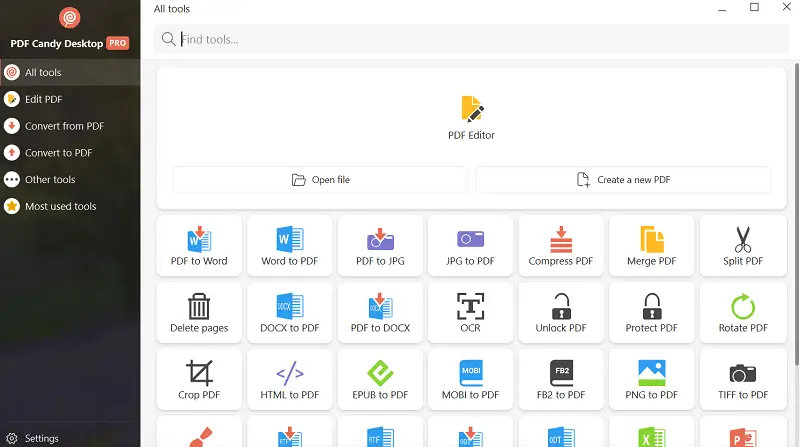The image size is (800, 447).
Task: Select the Compress PDF tool
Action: (561, 245)
